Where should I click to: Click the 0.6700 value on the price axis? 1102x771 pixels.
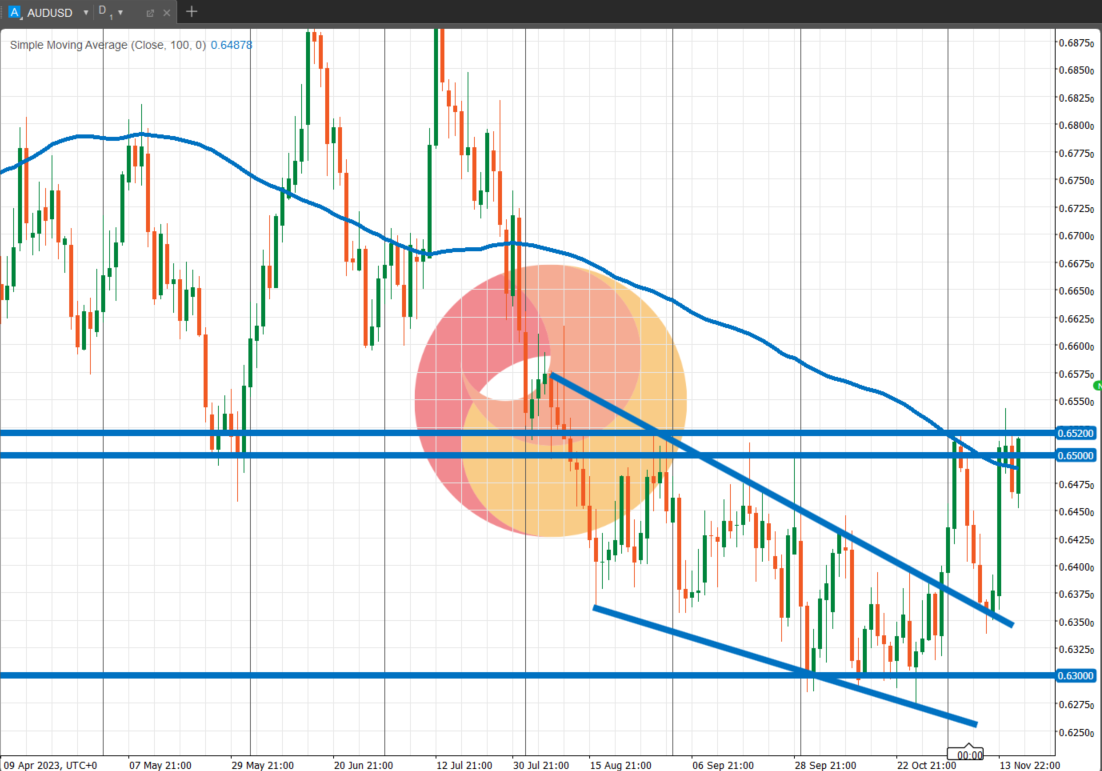click(1075, 235)
